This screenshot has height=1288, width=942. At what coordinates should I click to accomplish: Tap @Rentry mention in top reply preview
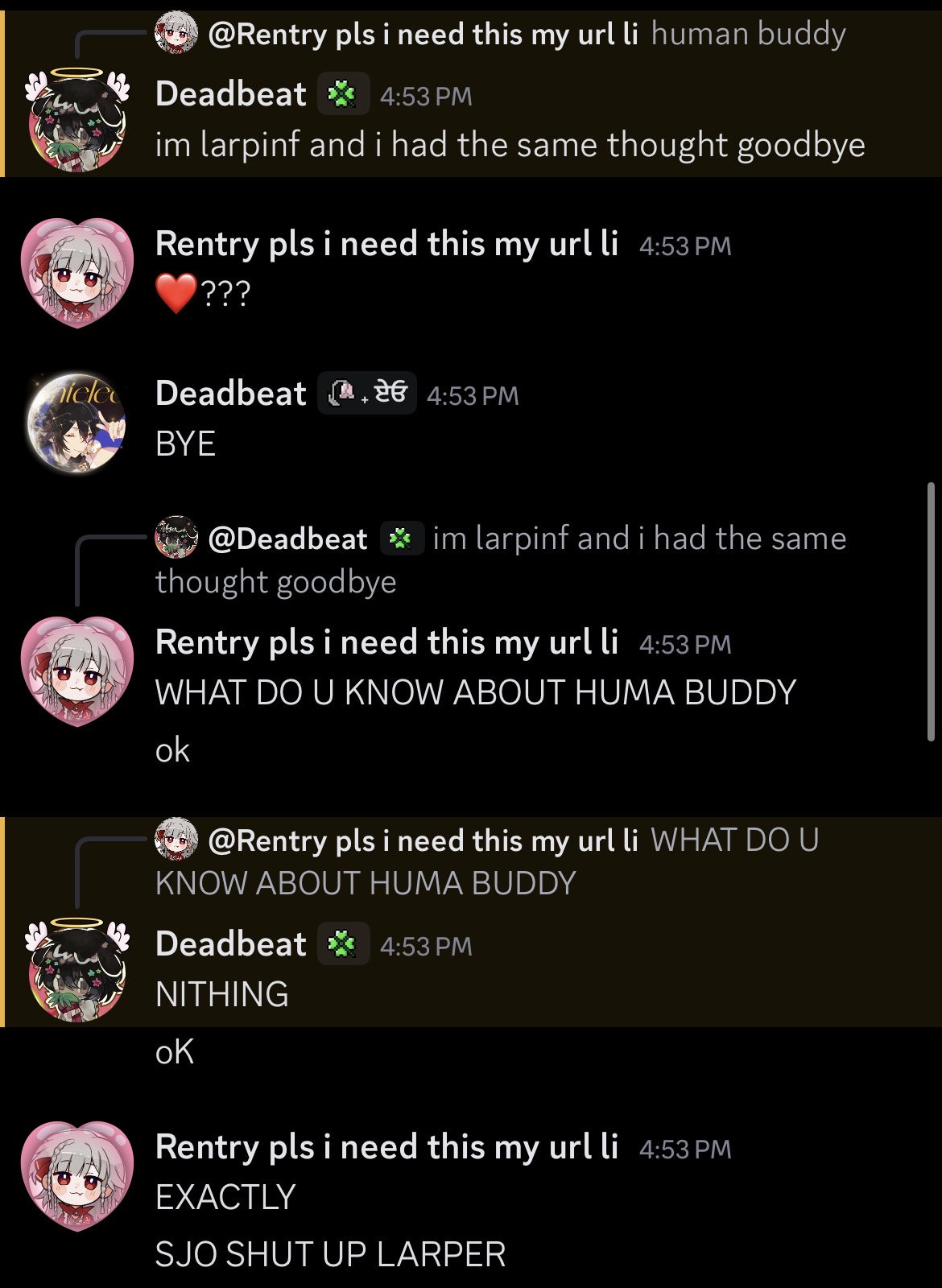423,34
